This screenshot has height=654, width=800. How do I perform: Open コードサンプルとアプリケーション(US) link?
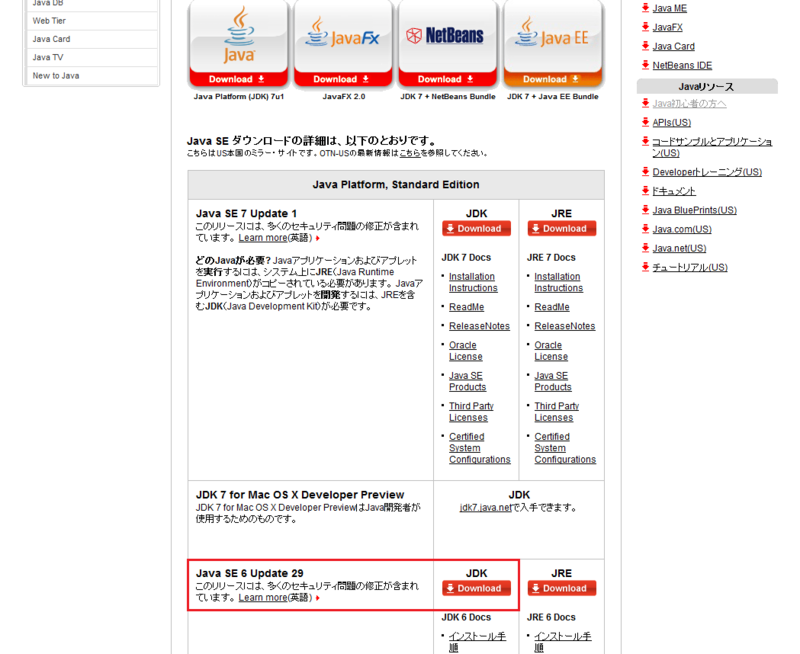(x=712, y=147)
